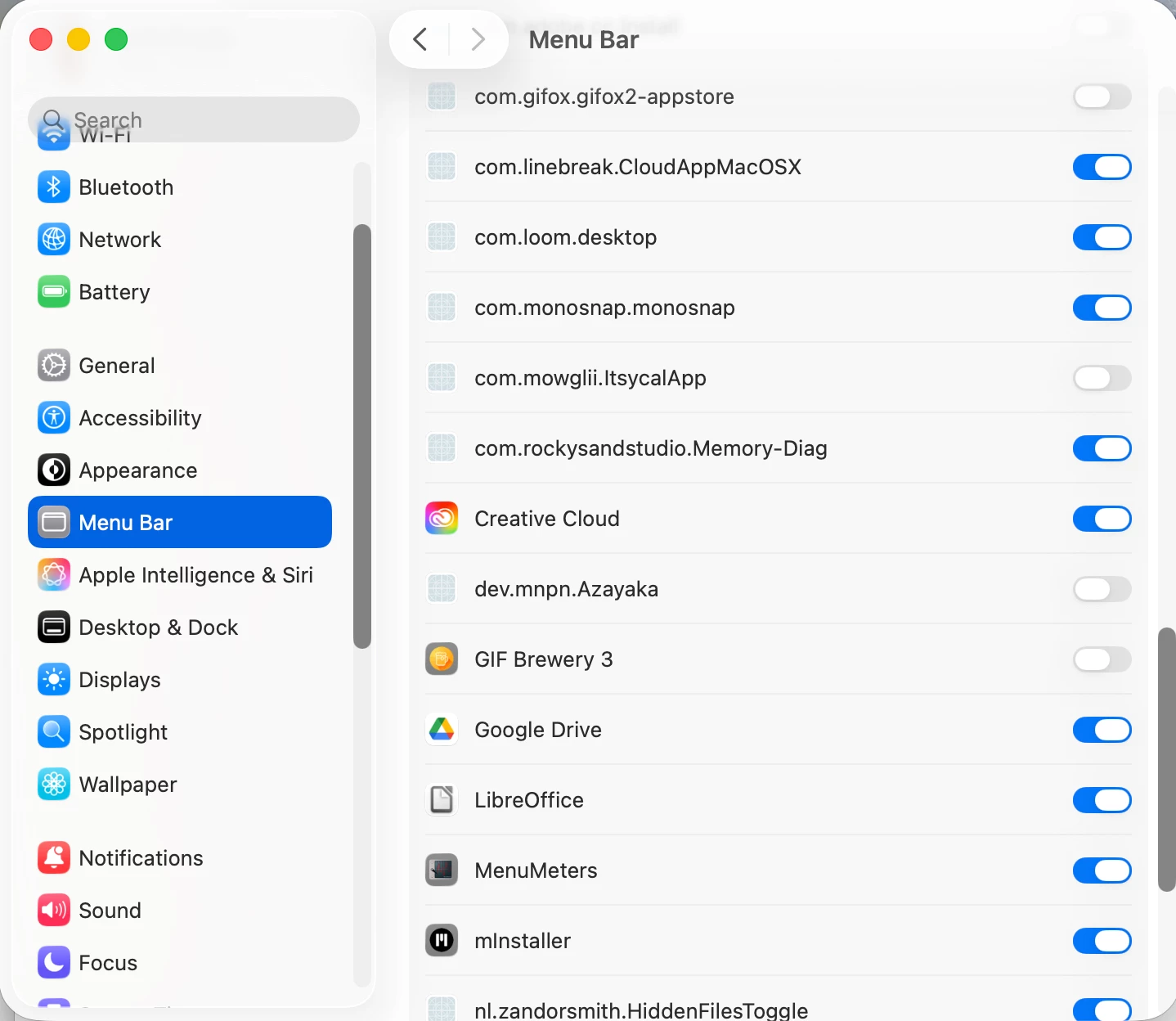Image resolution: width=1176 pixels, height=1021 pixels.
Task: Click the sidebar vertical scrollbar
Action: point(362,436)
